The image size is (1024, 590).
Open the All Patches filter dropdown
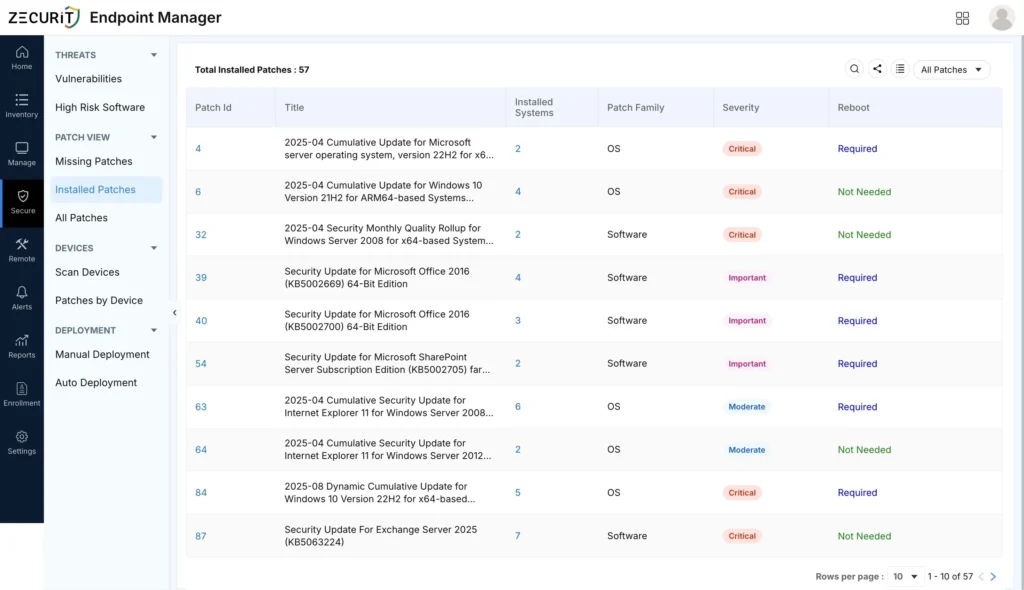tap(951, 70)
